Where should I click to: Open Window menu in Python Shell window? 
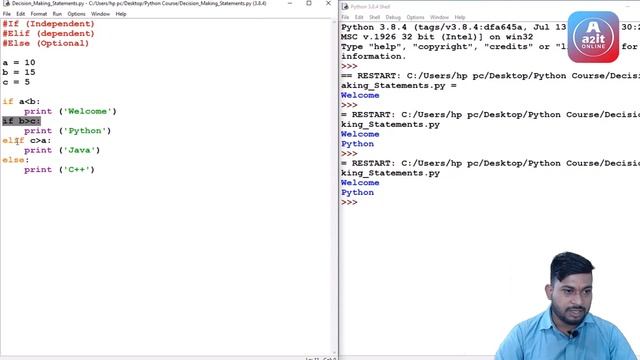(439, 17)
